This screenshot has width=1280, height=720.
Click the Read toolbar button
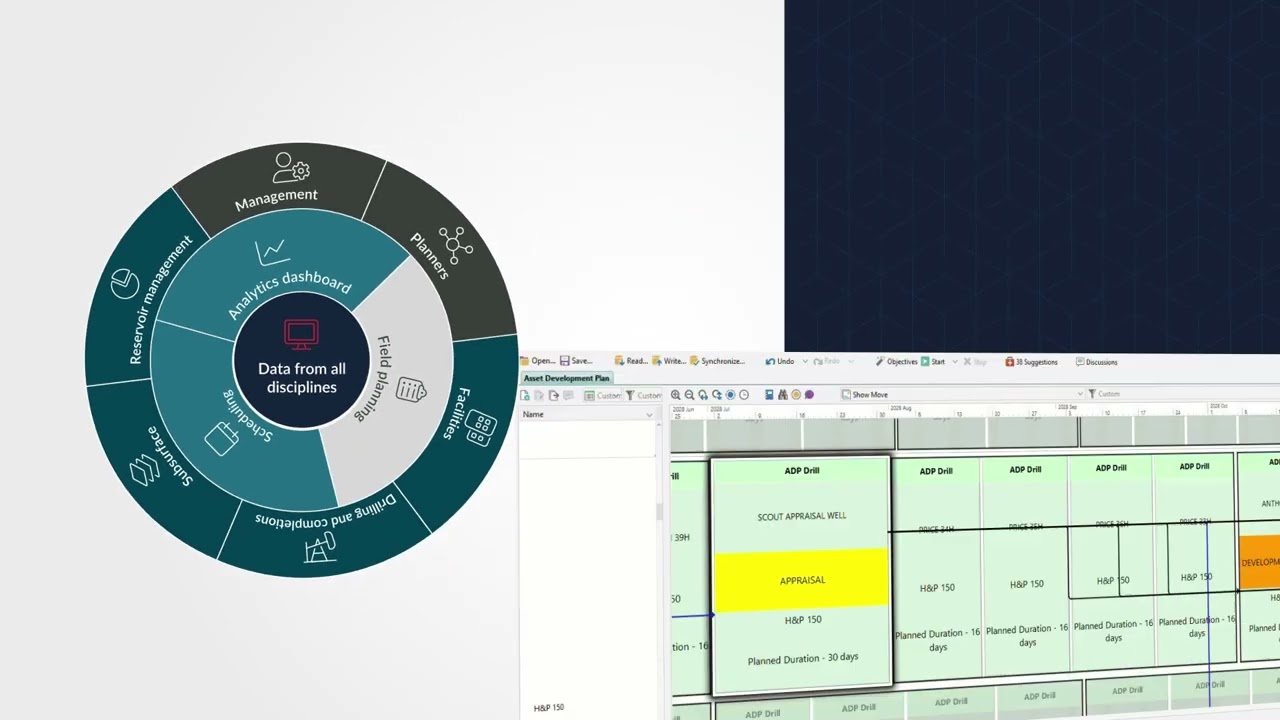(x=631, y=361)
